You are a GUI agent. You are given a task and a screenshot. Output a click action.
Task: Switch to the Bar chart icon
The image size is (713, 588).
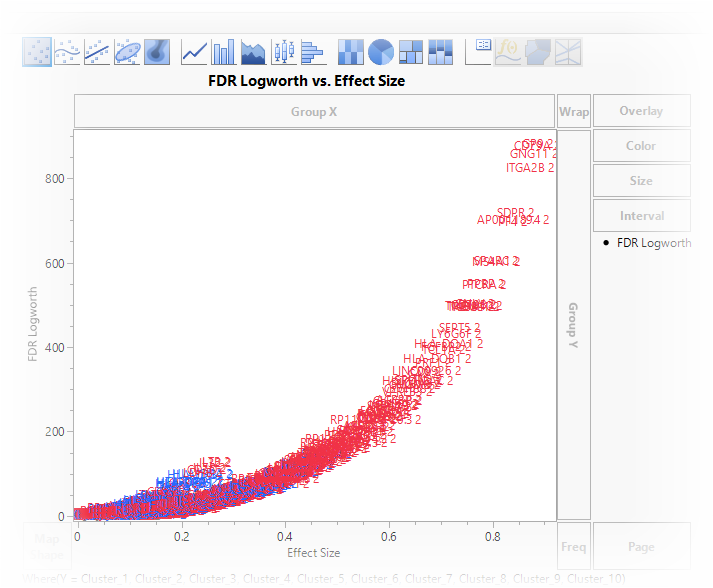[223, 51]
